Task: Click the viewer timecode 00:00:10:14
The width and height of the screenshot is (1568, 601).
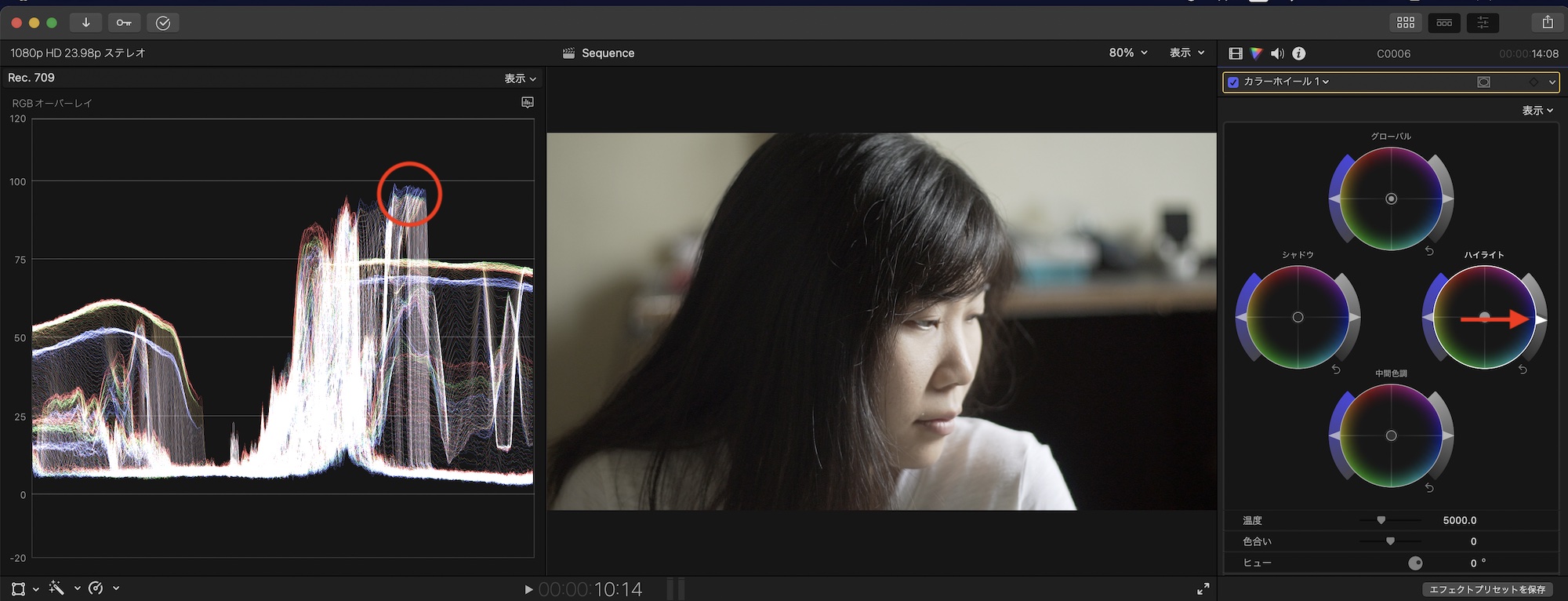Action: click(x=590, y=589)
